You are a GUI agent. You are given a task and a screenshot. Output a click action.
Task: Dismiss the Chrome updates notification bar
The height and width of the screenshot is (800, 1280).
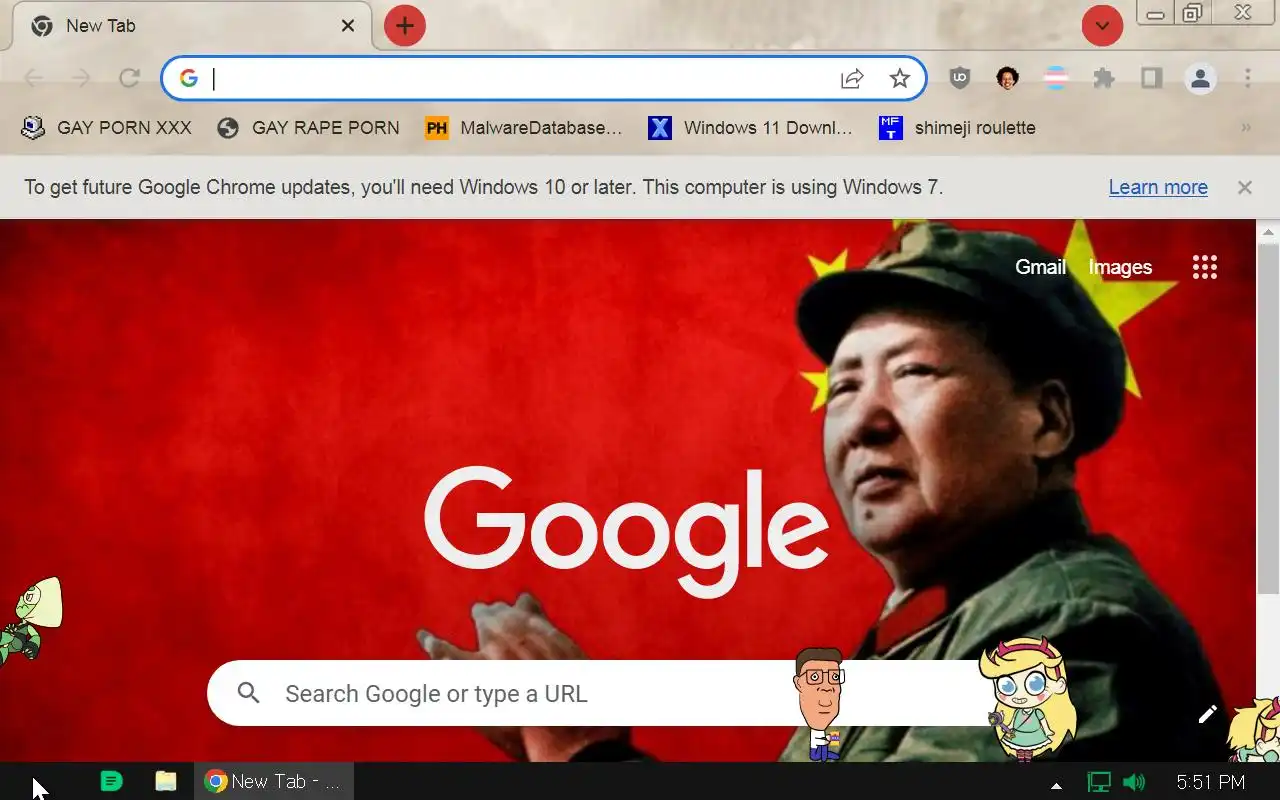coord(1245,187)
